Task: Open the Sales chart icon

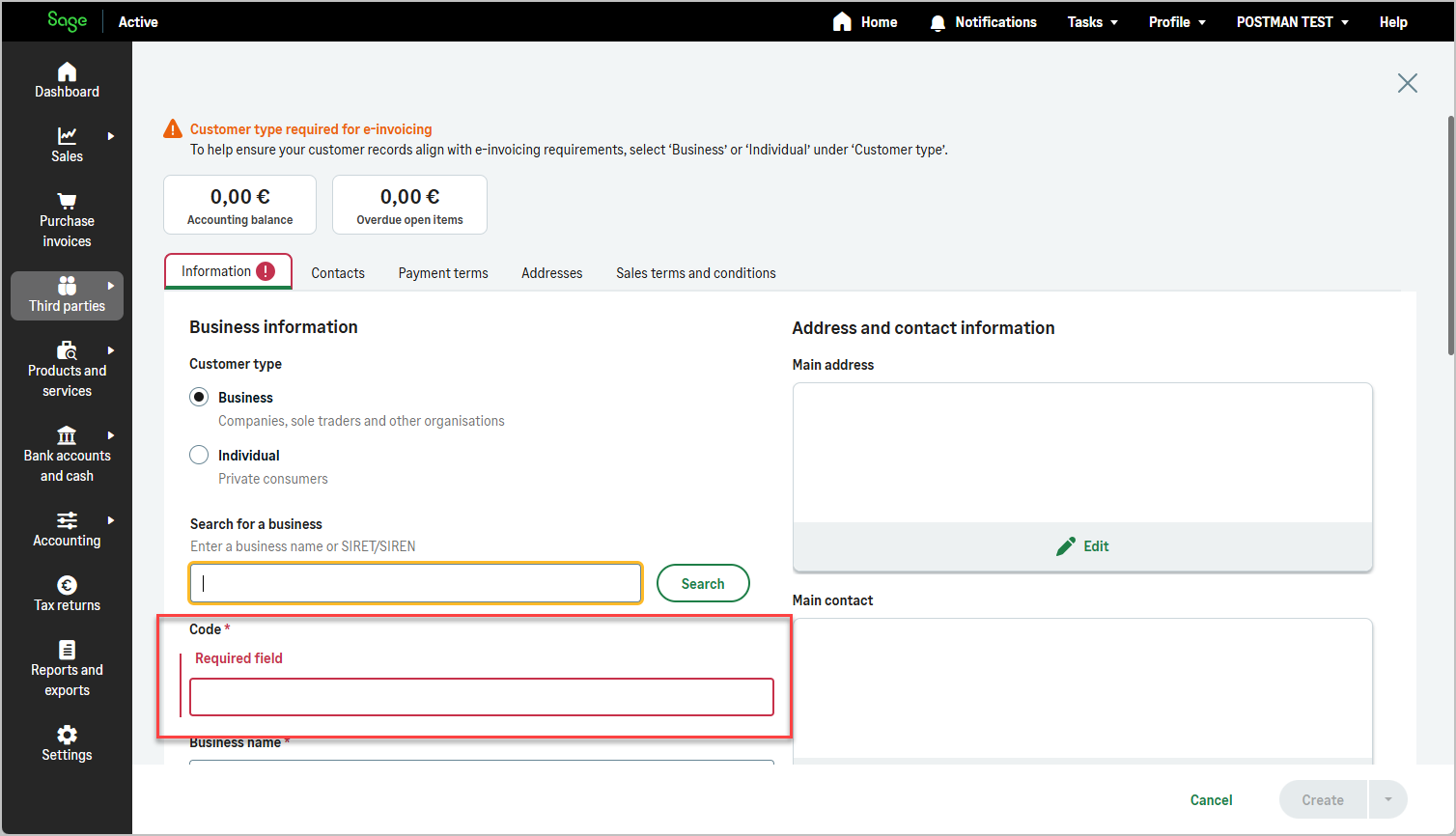Action: pos(67,136)
